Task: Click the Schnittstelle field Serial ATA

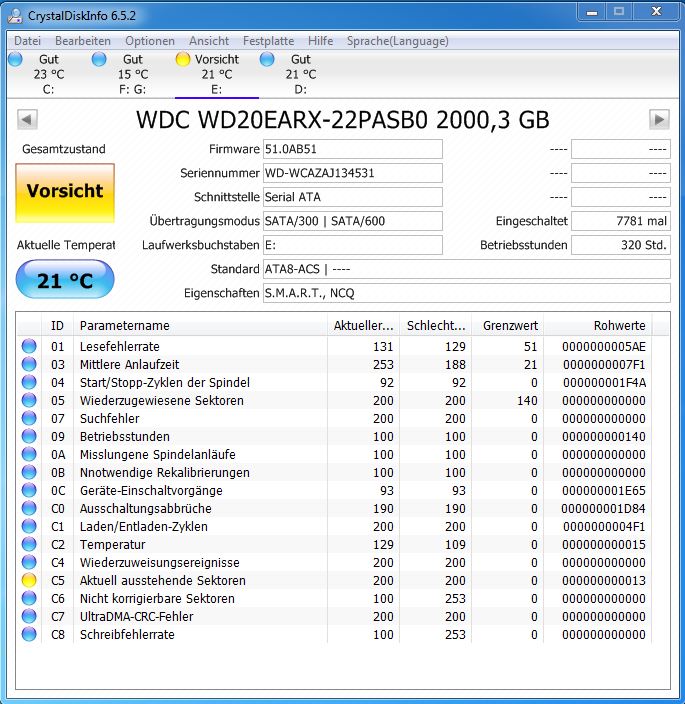Action: tap(353, 197)
